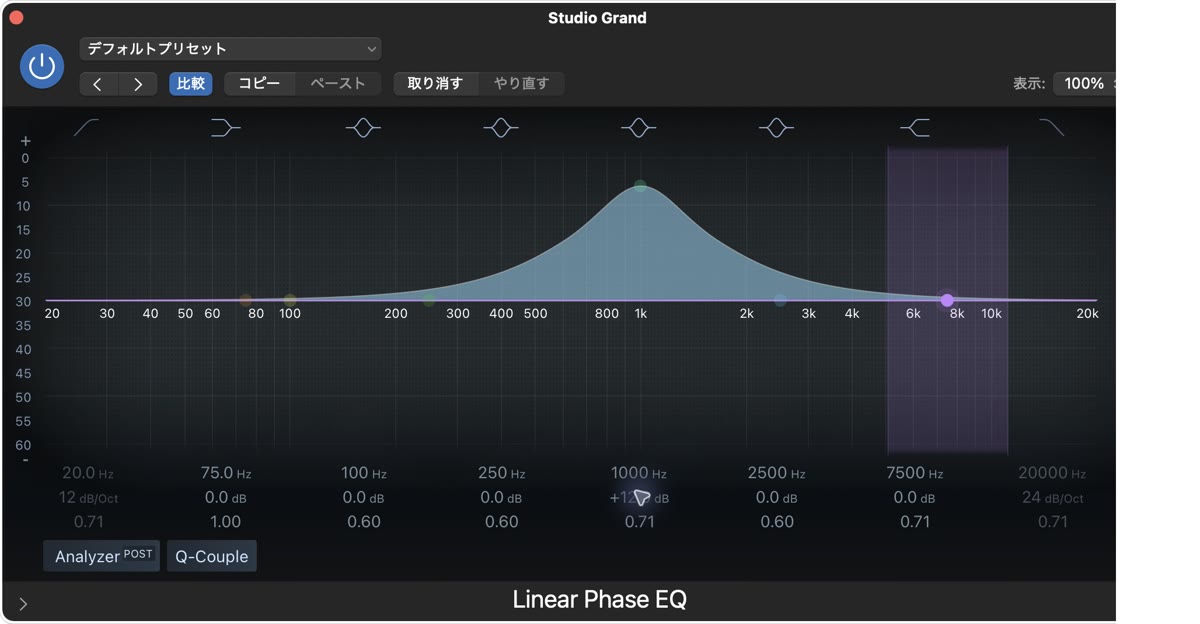The height and width of the screenshot is (624, 1200).
Task: Click the 20000 Hz frequency field
Action: tap(1052, 473)
